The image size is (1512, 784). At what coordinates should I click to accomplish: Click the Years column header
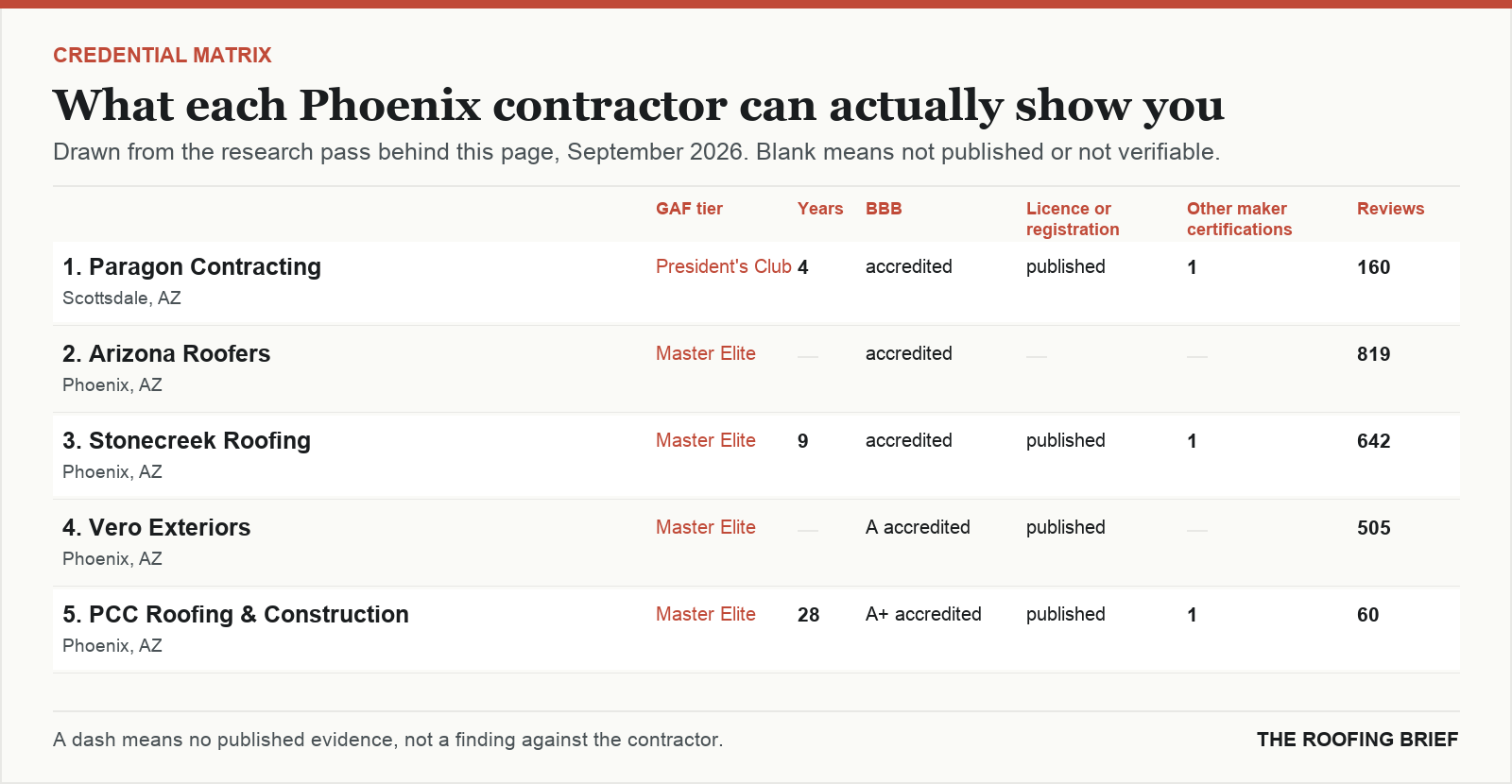pyautogui.click(x=820, y=209)
